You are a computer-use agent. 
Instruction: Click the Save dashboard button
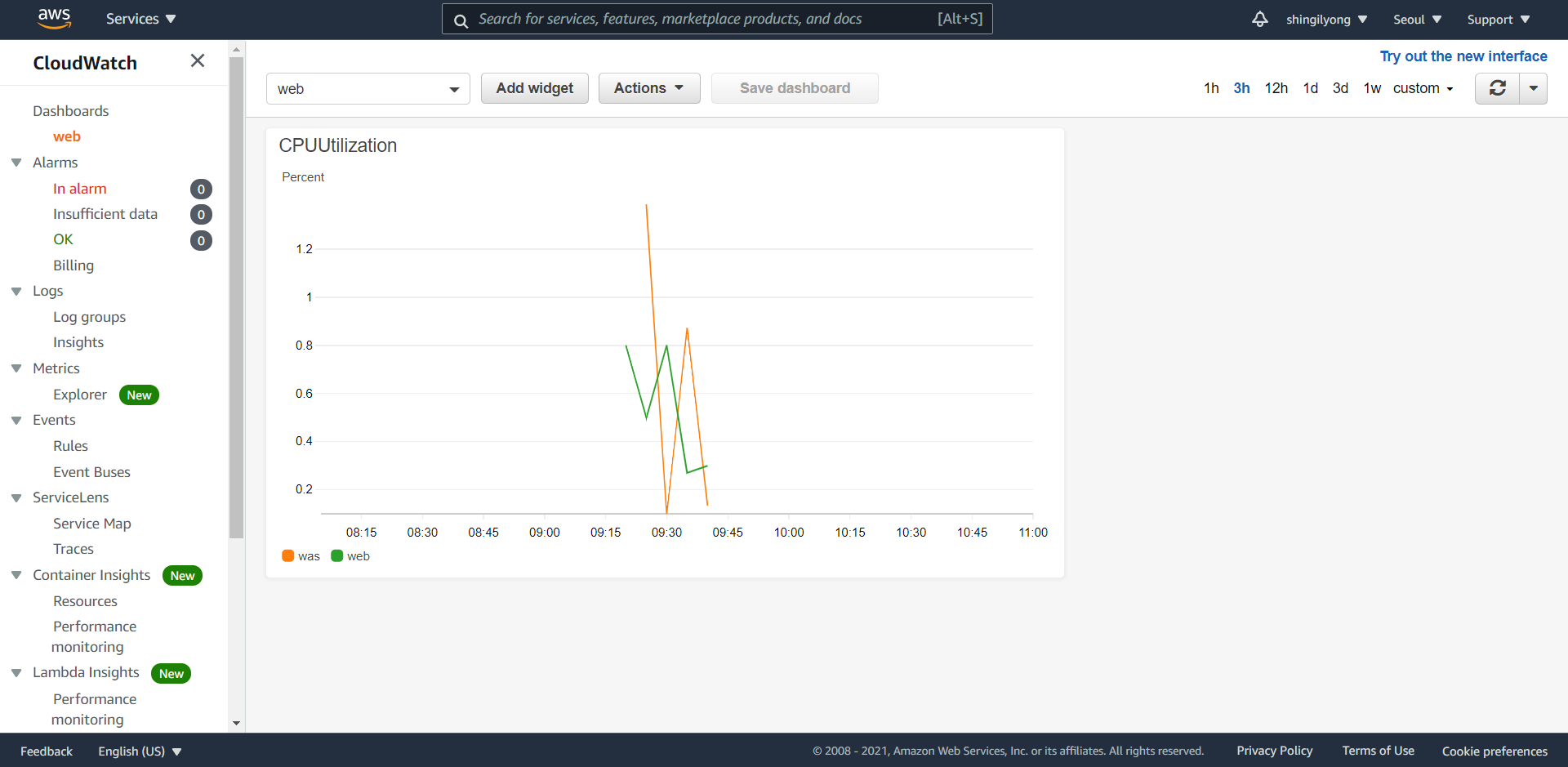coord(795,88)
